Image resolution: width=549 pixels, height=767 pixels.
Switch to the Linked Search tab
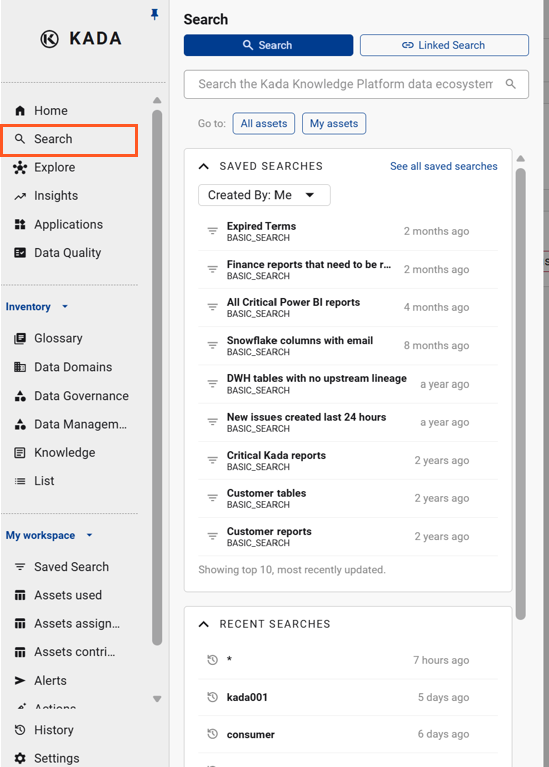444,45
